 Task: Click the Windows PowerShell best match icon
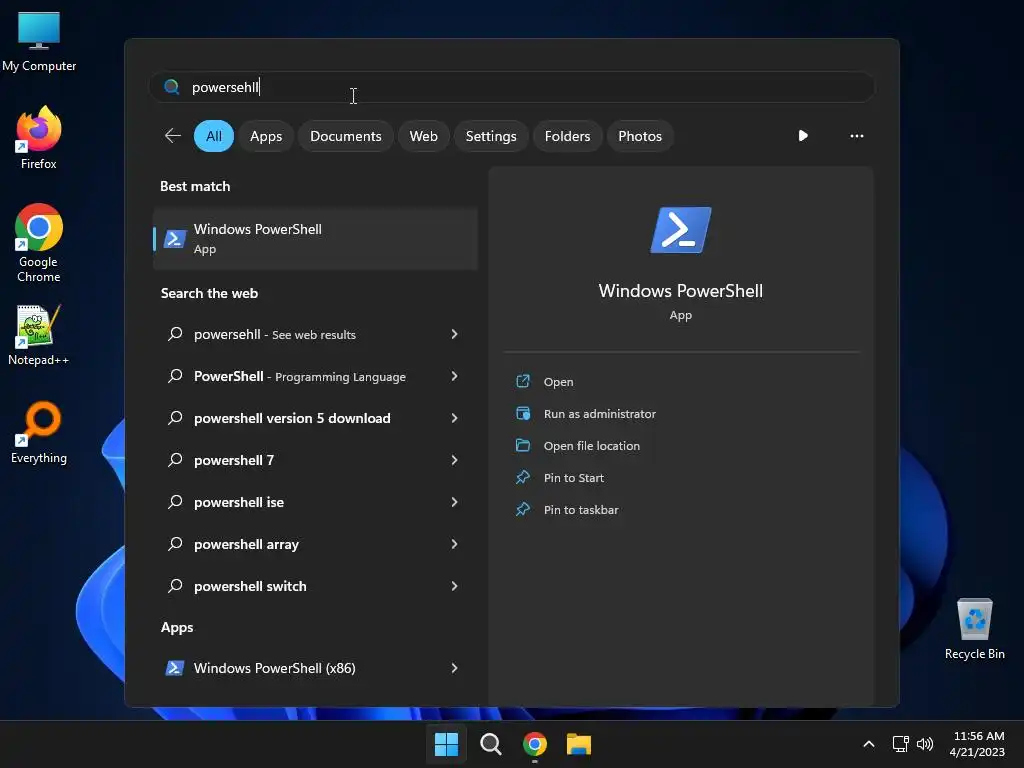pos(174,239)
